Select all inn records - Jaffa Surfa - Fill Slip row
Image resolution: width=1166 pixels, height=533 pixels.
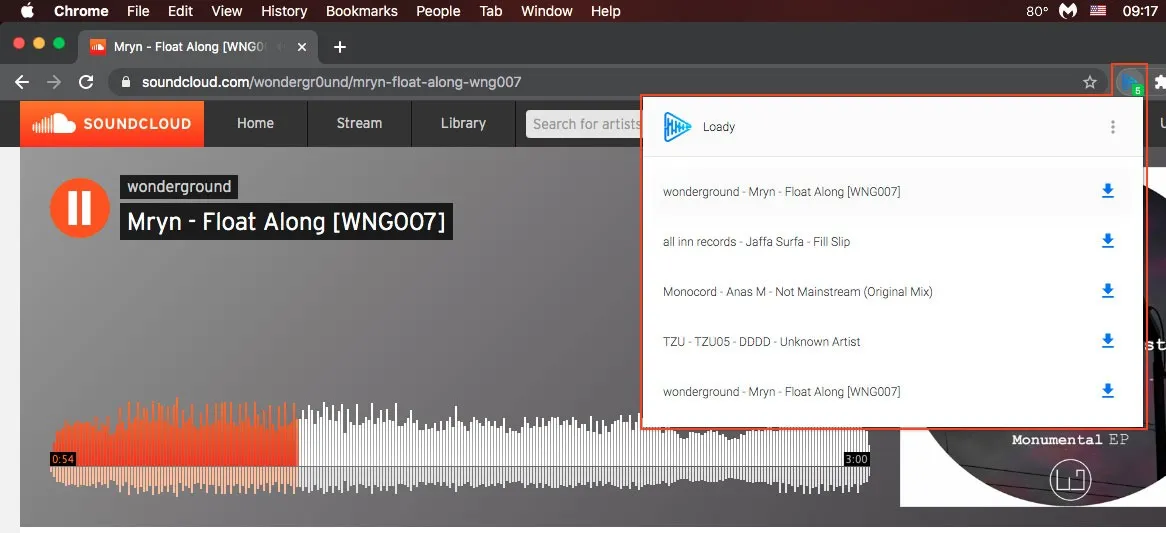(x=892, y=242)
